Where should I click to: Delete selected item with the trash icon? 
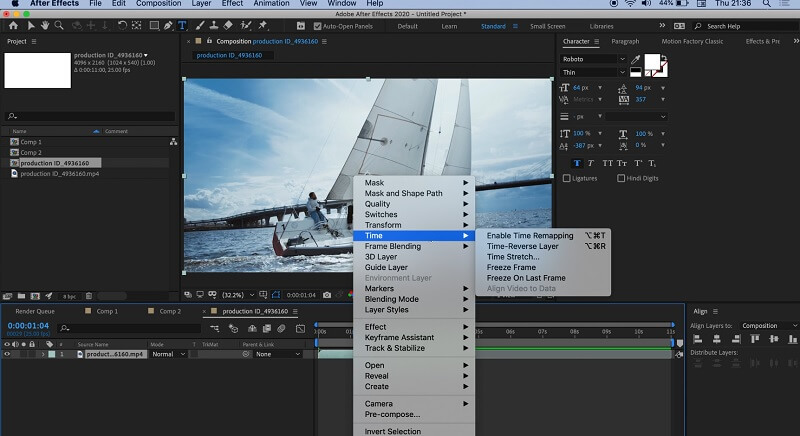pyautogui.click(x=89, y=296)
